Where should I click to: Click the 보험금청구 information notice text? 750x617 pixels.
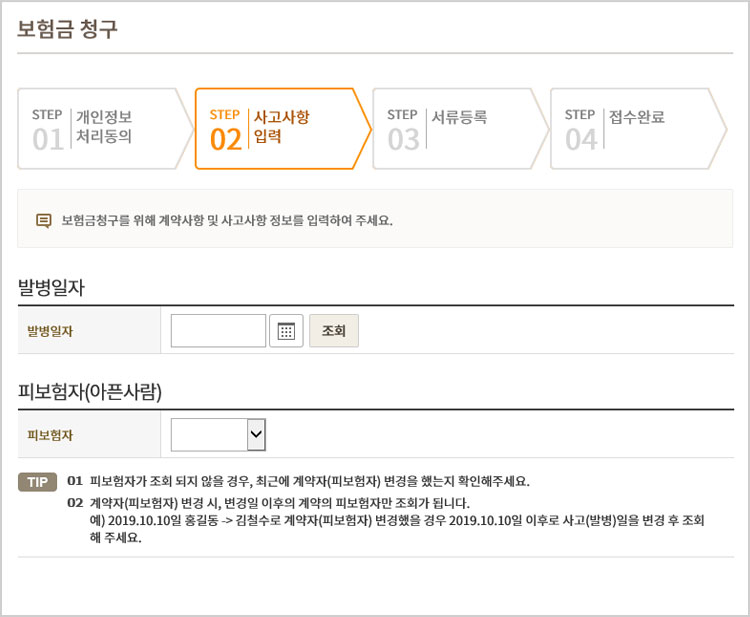click(x=227, y=220)
